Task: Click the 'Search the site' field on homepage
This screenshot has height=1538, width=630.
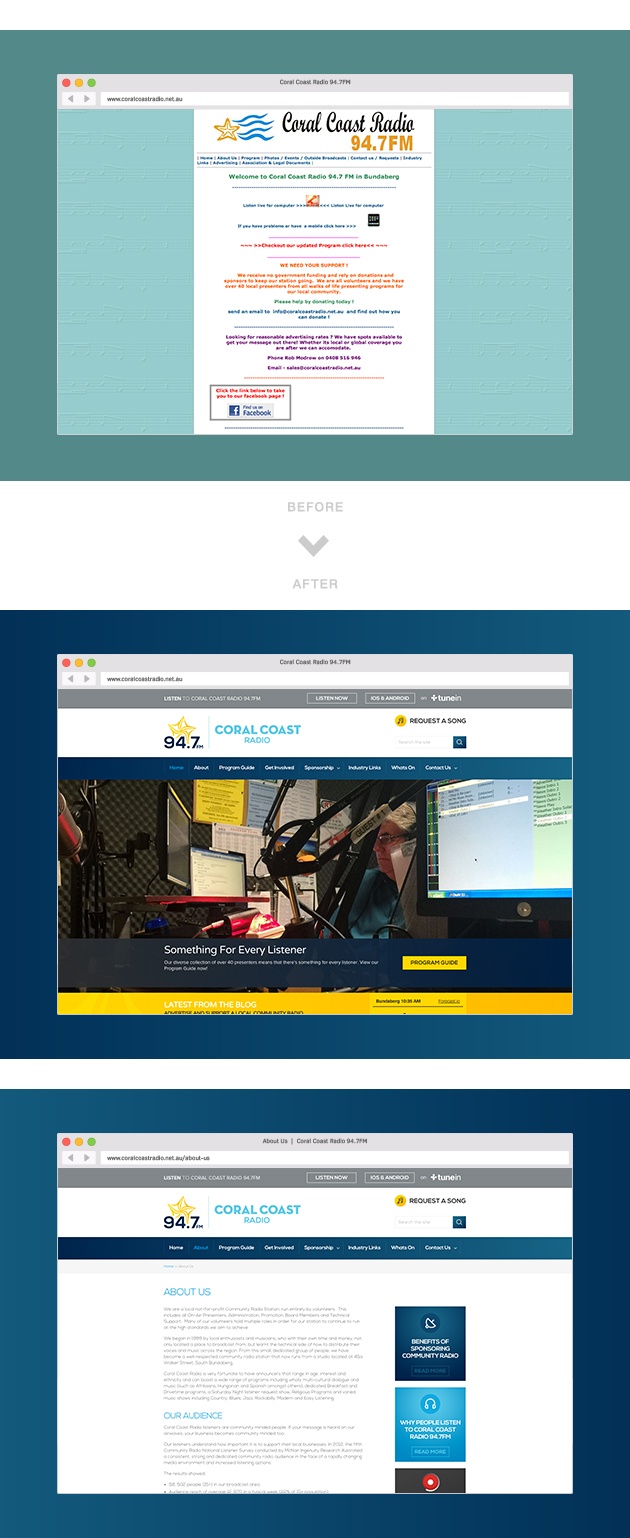Action: [x=424, y=742]
